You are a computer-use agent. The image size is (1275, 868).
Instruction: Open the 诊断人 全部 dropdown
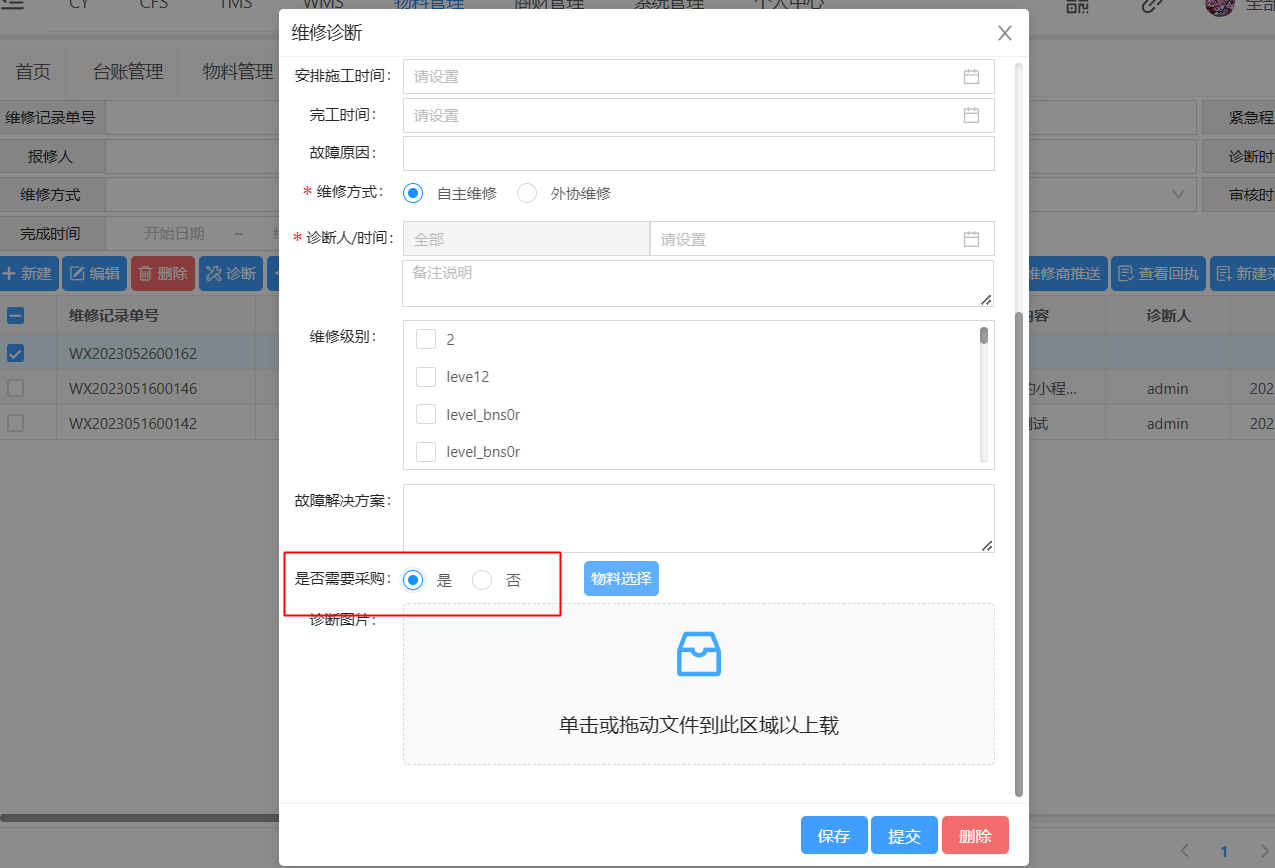click(x=526, y=239)
